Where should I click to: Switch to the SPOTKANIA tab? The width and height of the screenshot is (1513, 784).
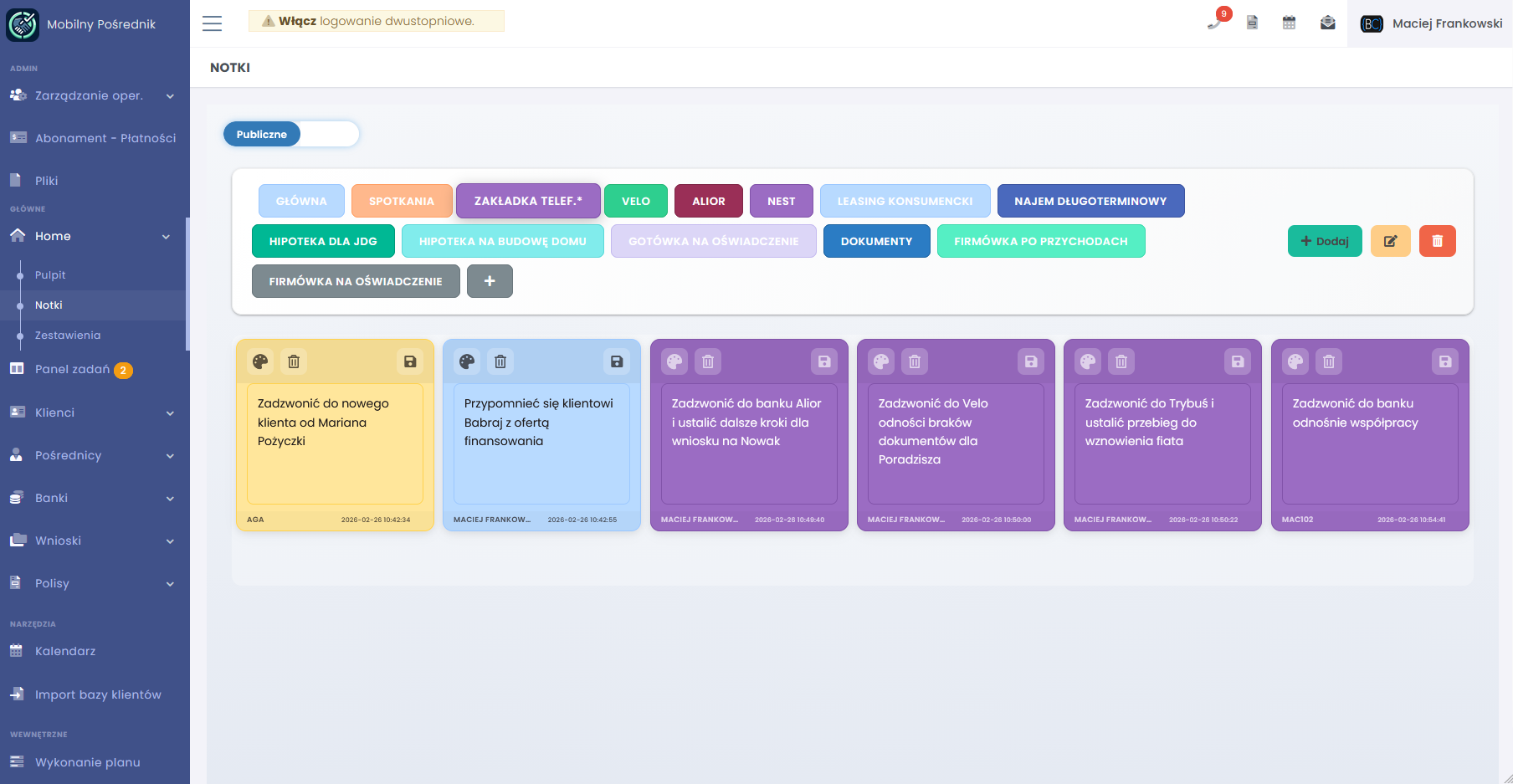[x=402, y=201]
